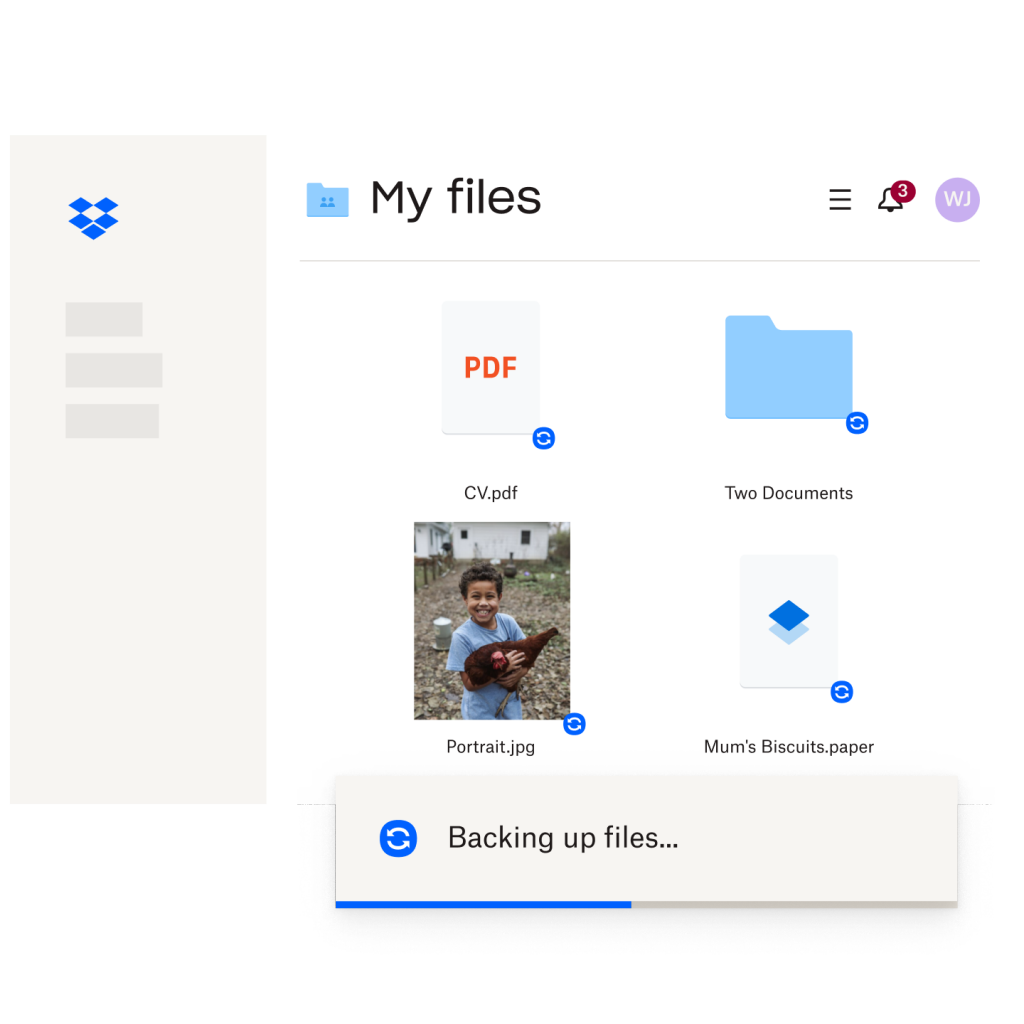Click the sync icon in the Backing up toast
Image resolution: width=1024 pixels, height=1024 pixels.
coord(398,838)
